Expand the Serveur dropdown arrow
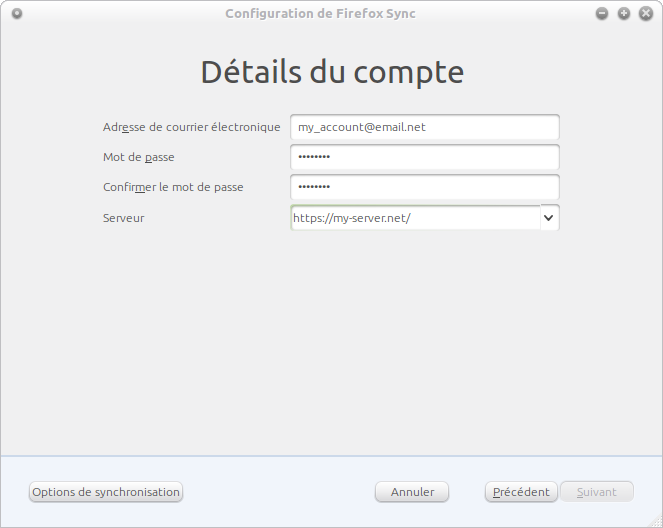 (x=549, y=218)
